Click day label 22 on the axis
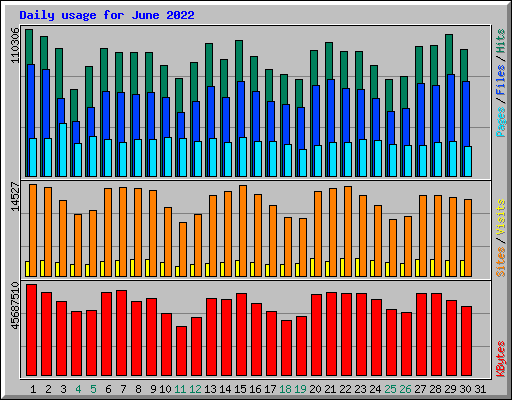Viewport: 512px width, 400px height. [x=345, y=389]
